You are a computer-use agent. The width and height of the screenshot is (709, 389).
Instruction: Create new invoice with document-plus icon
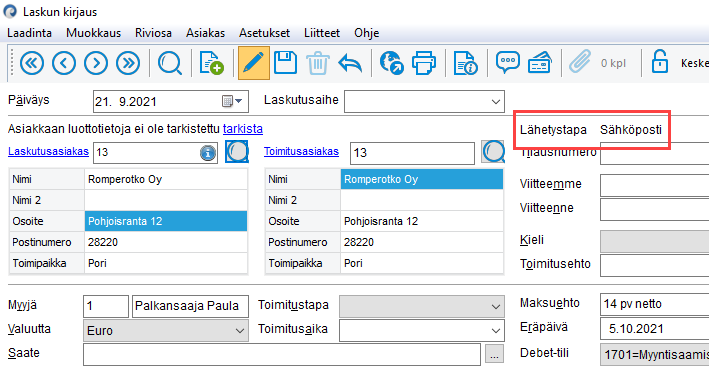(211, 63)
